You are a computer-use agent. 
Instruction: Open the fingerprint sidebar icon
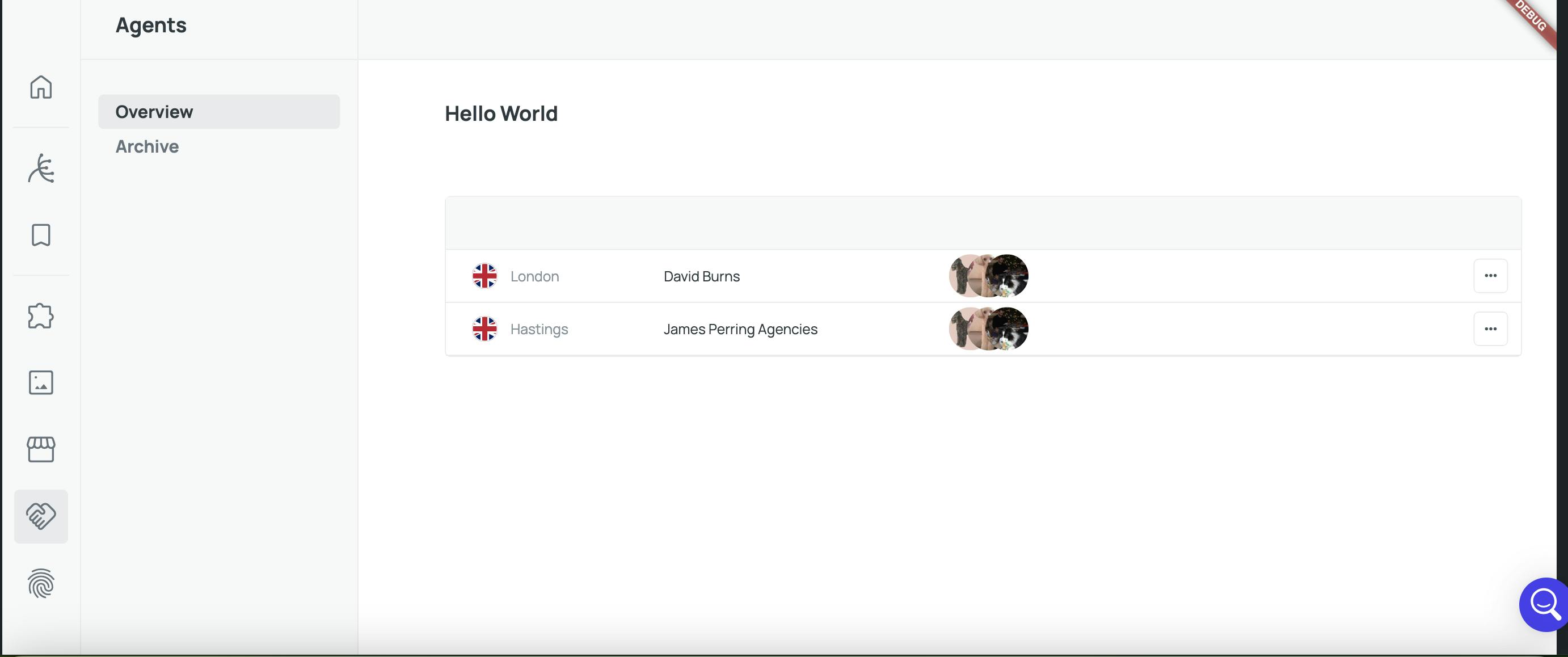coord(41,583)
